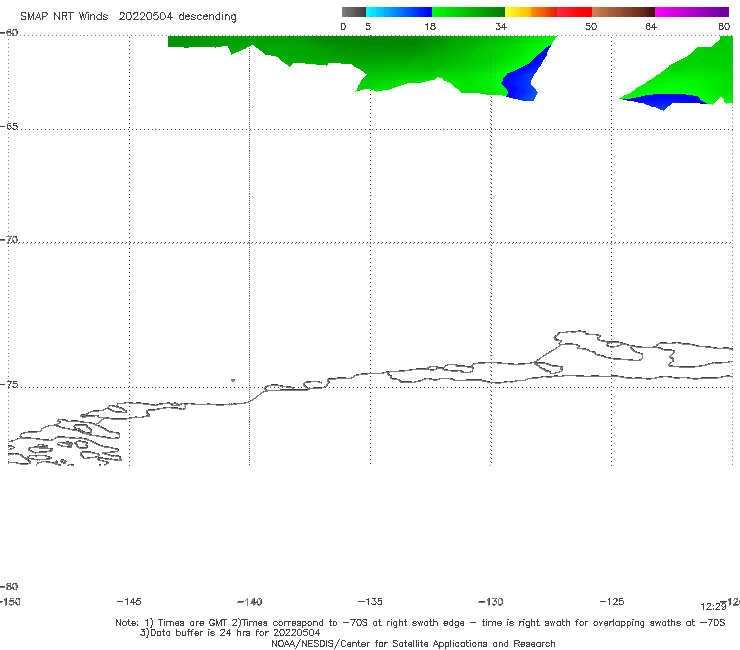Click the swath time stamp '12:29'
Viewport: 740px width, 650px height.
click(x=713, y=607)
